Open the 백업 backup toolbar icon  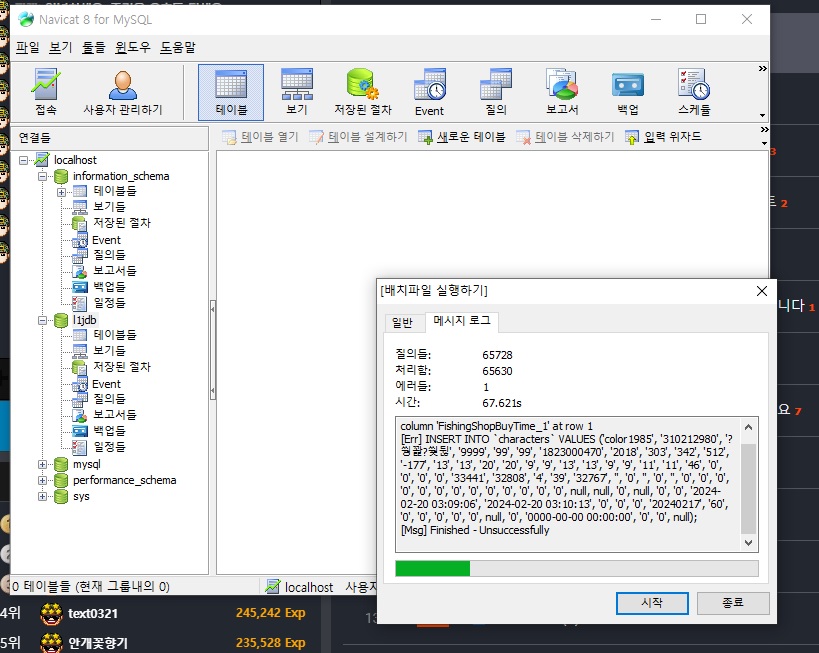click(628, 92)
